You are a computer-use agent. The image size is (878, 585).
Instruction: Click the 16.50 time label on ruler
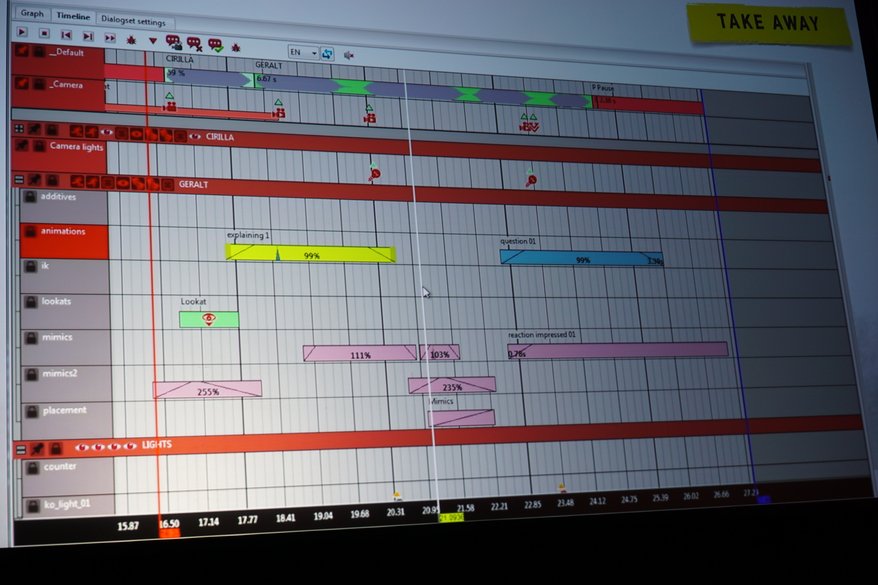(x=169, y=524)
